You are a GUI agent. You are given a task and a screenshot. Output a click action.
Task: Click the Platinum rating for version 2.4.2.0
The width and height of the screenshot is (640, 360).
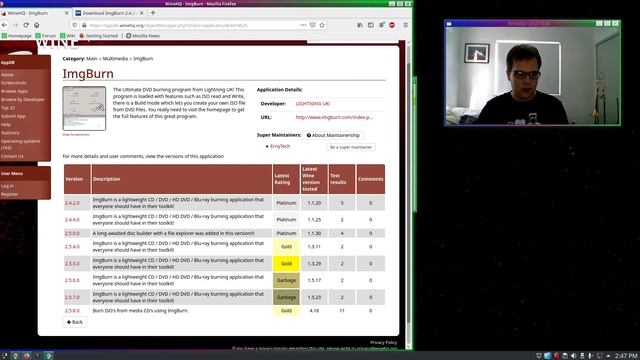pos(286,203)
